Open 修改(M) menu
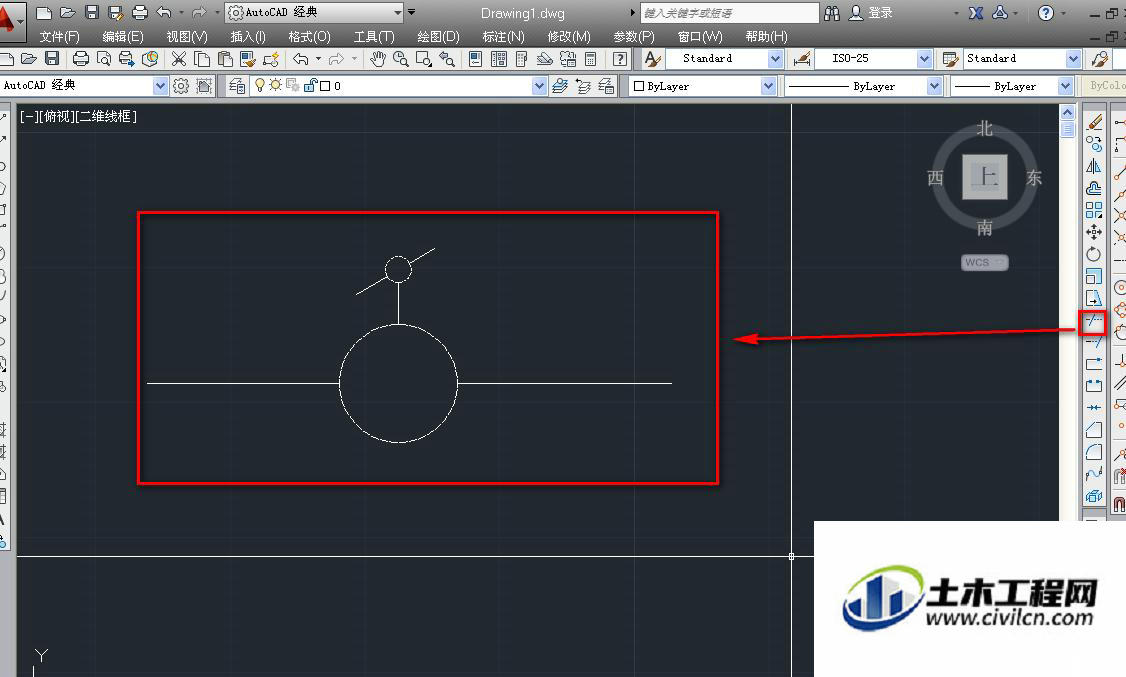 pos(569,37)
